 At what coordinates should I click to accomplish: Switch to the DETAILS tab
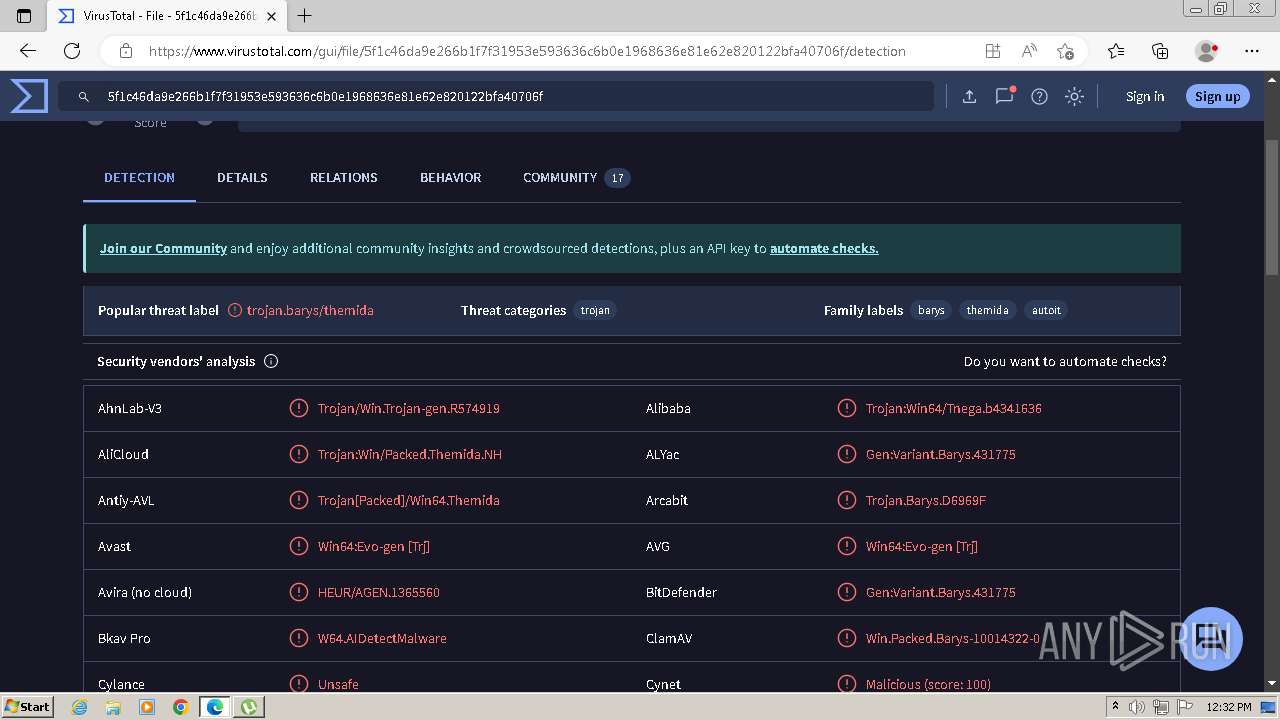pos(242,178)
